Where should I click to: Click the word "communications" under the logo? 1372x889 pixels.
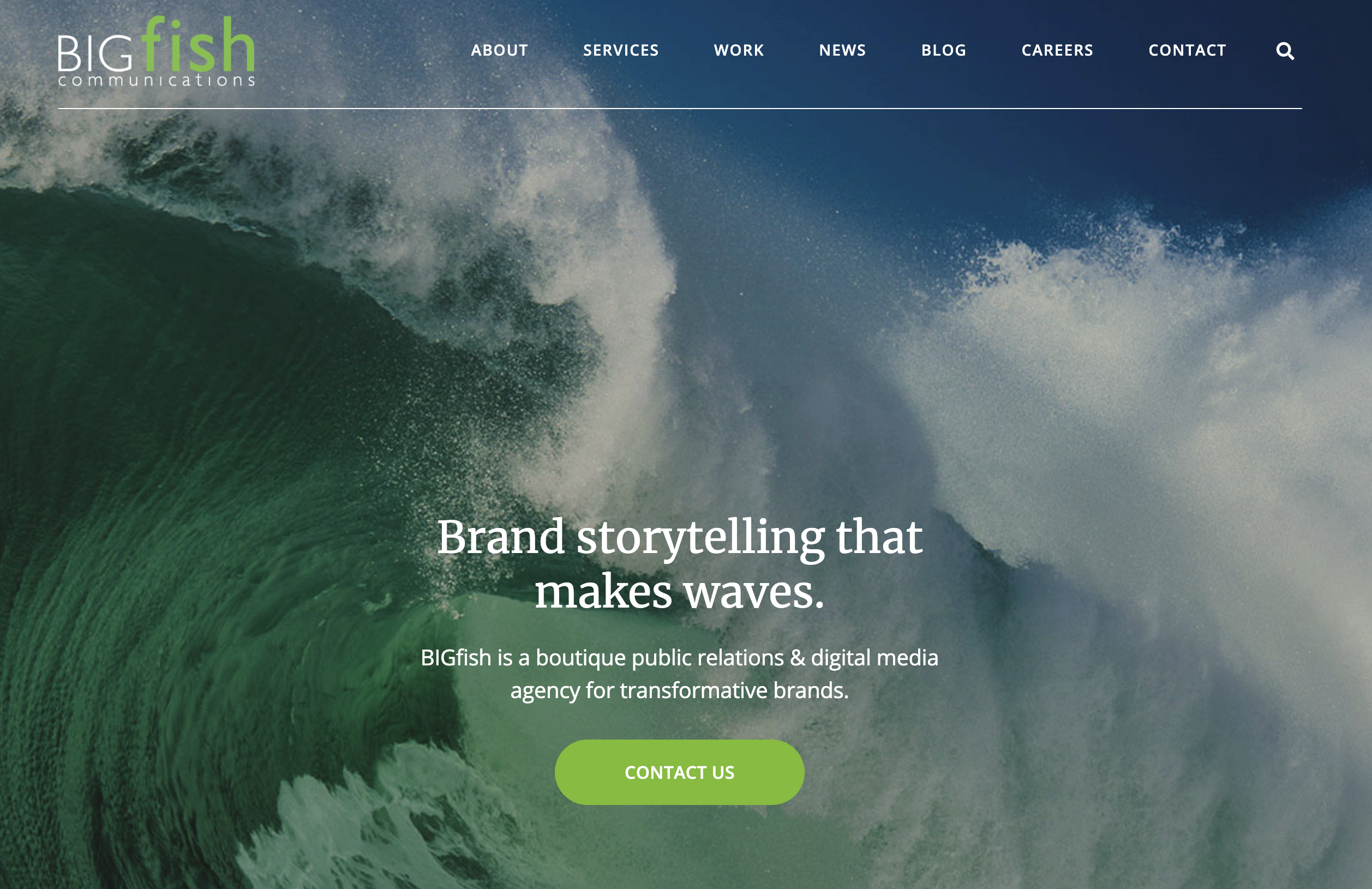point(156,80)
